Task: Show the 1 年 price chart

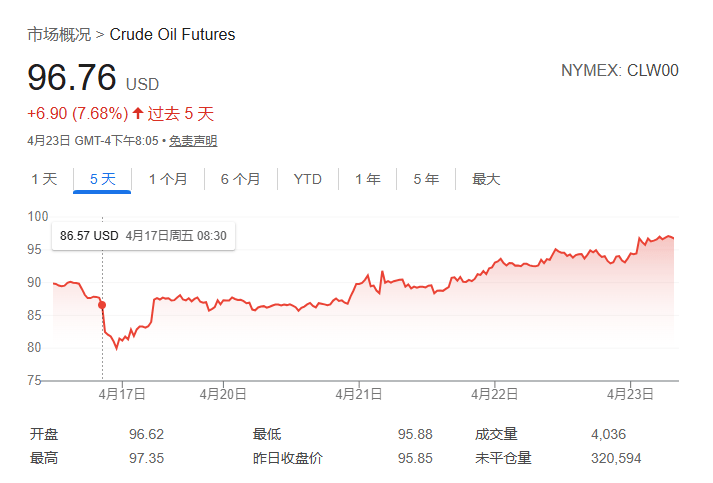Action: [367, 180]
